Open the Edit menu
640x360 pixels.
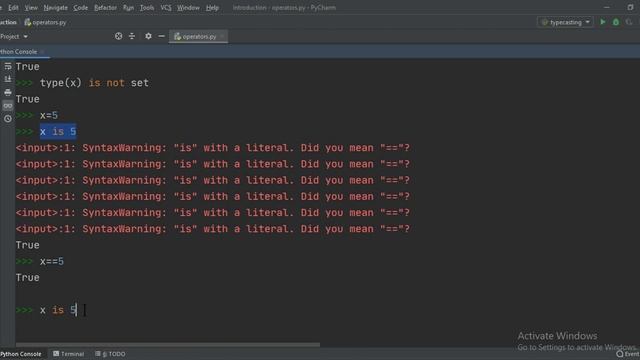(x=13, y=8)
